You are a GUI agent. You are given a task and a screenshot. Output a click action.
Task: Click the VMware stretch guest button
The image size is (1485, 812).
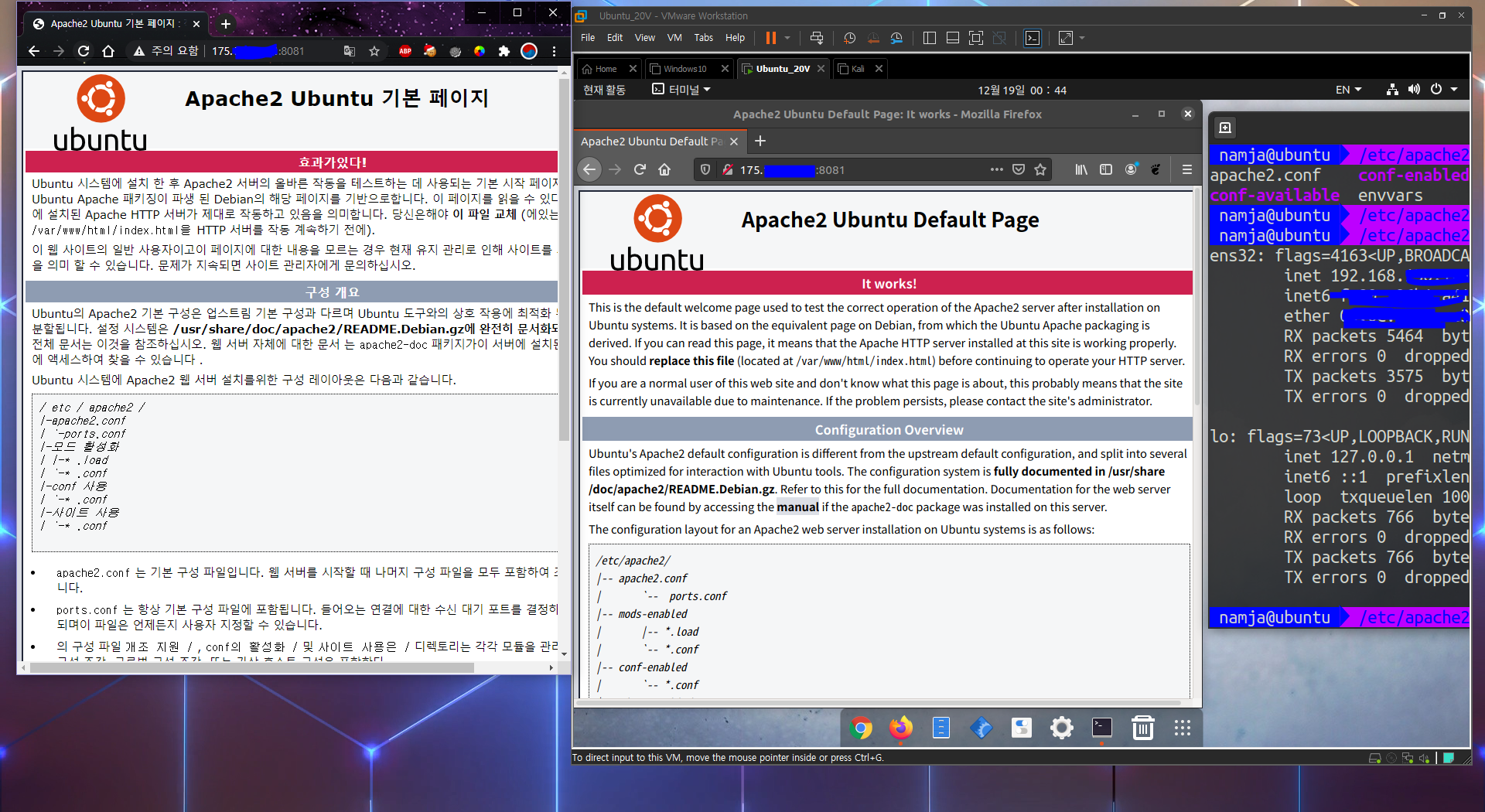click(1066, 38)
